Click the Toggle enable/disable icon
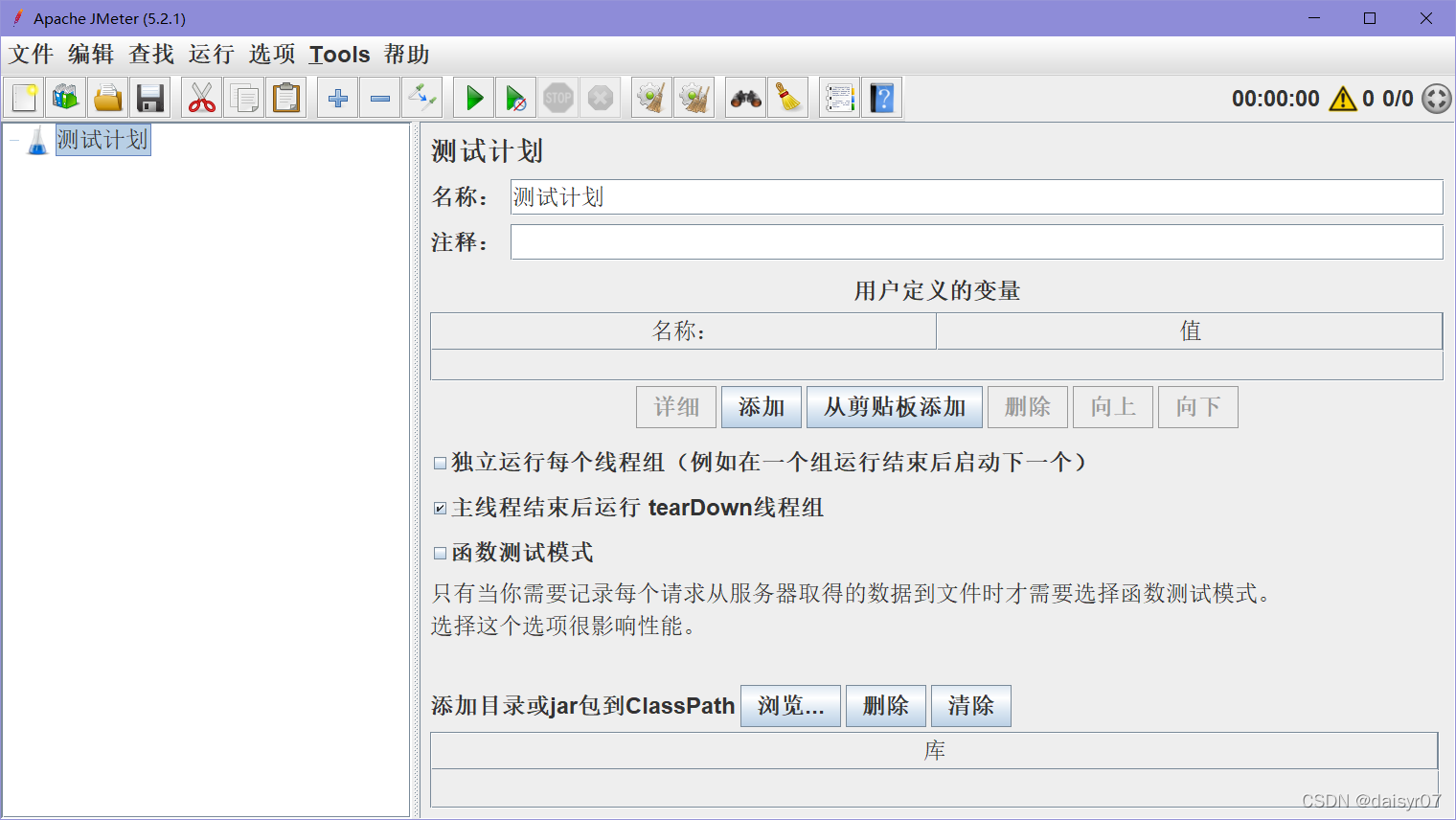Viewport: 1456px width, 820px height. (422, 98)
